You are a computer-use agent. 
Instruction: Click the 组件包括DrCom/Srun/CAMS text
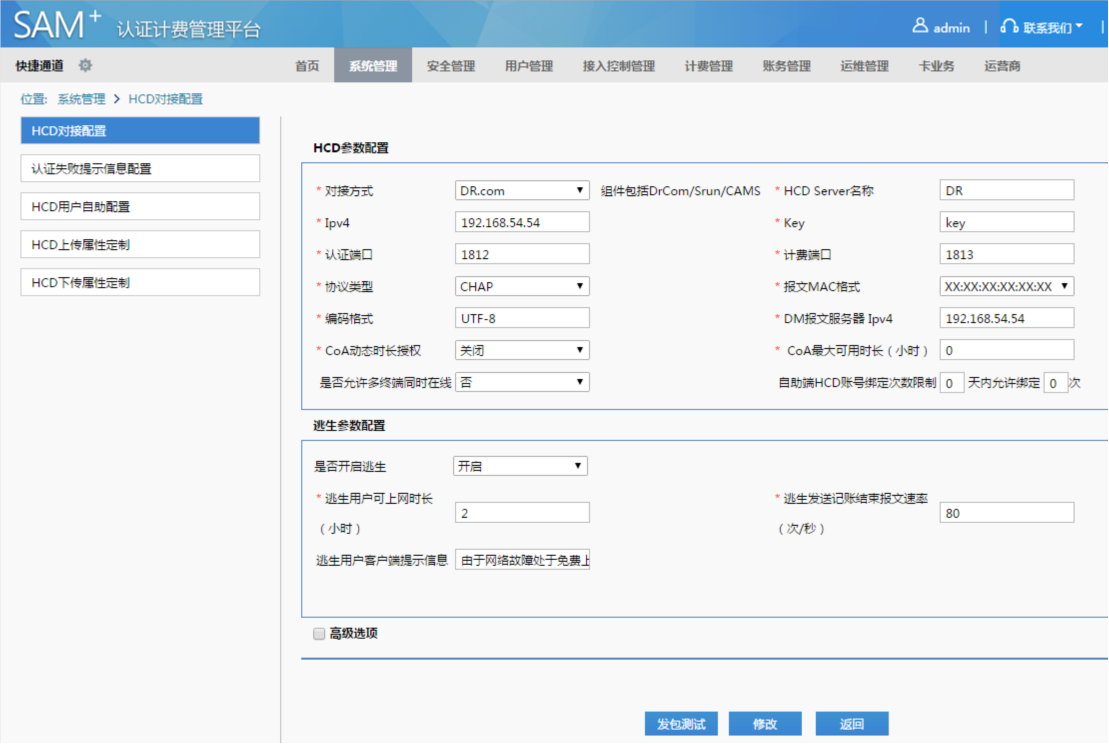680,191
